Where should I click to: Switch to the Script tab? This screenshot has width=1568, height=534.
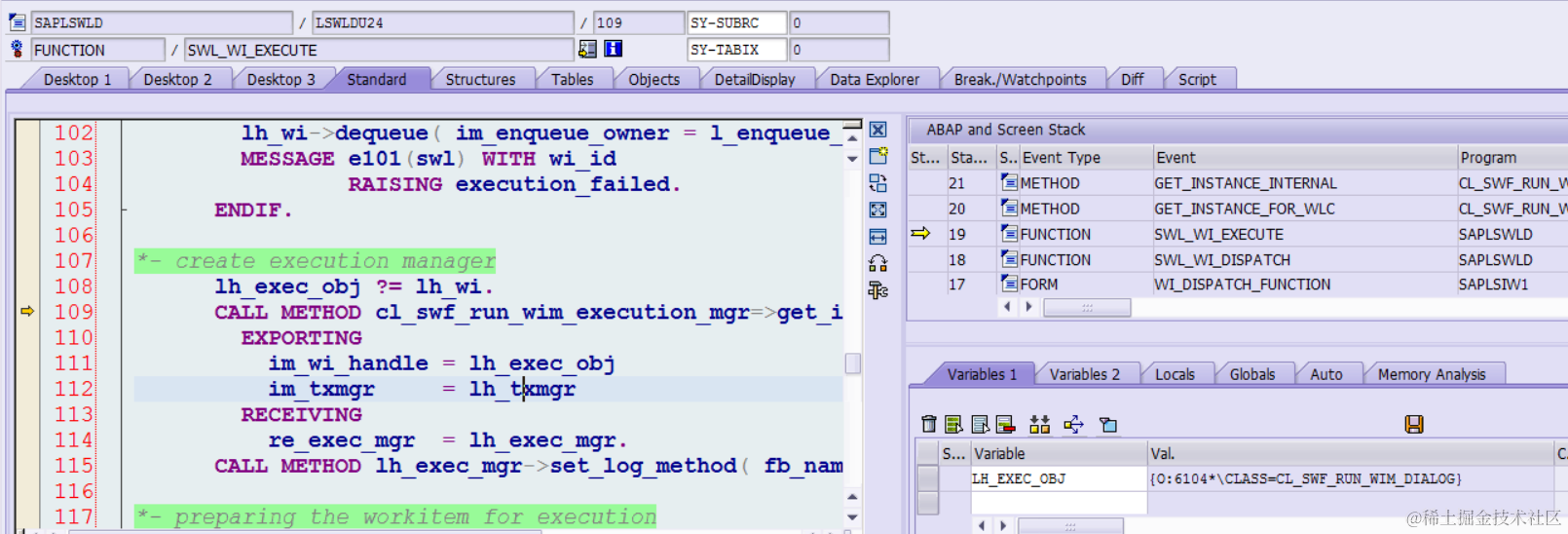click(x=1197, y=80)
